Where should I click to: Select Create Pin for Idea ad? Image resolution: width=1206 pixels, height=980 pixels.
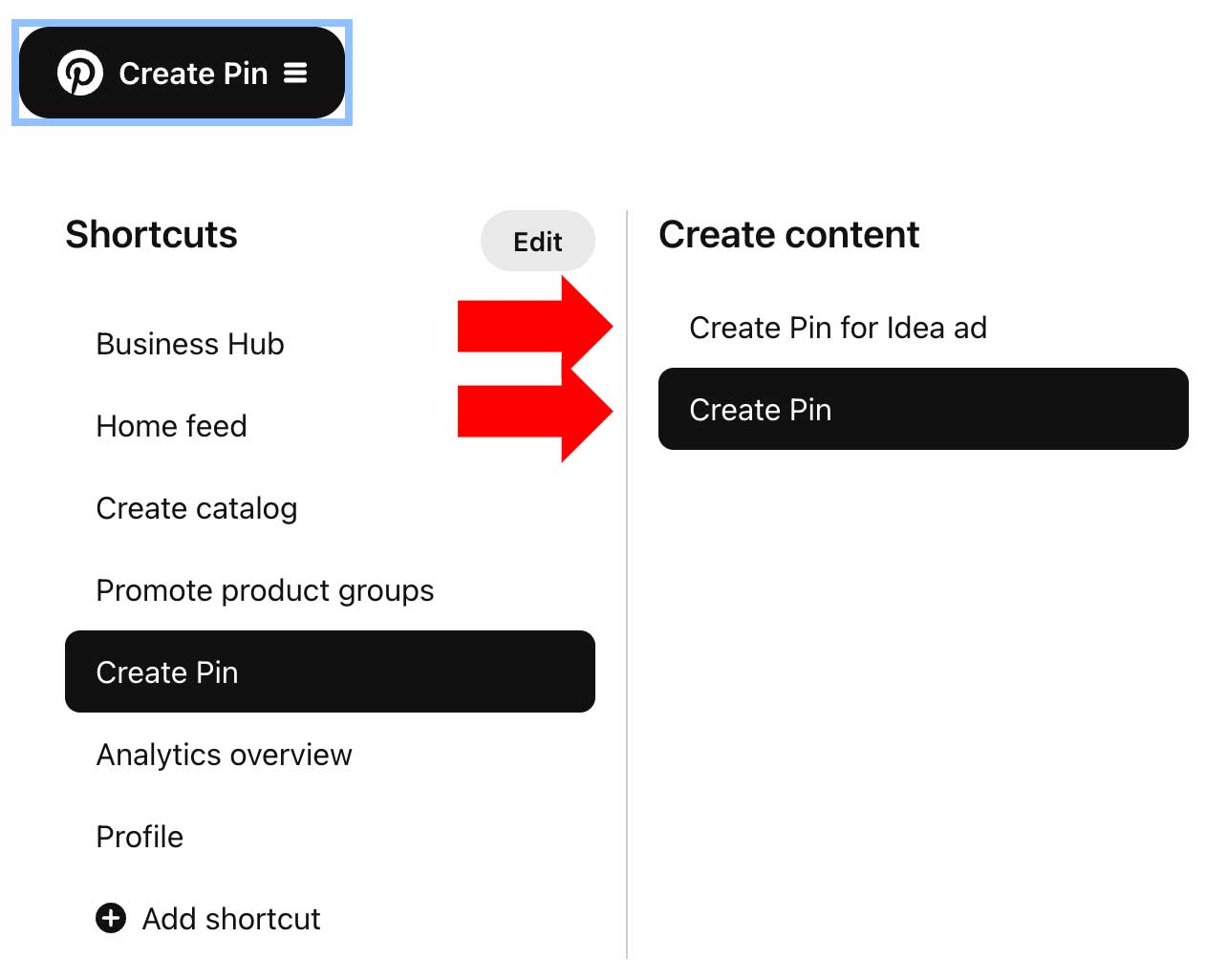838,328
